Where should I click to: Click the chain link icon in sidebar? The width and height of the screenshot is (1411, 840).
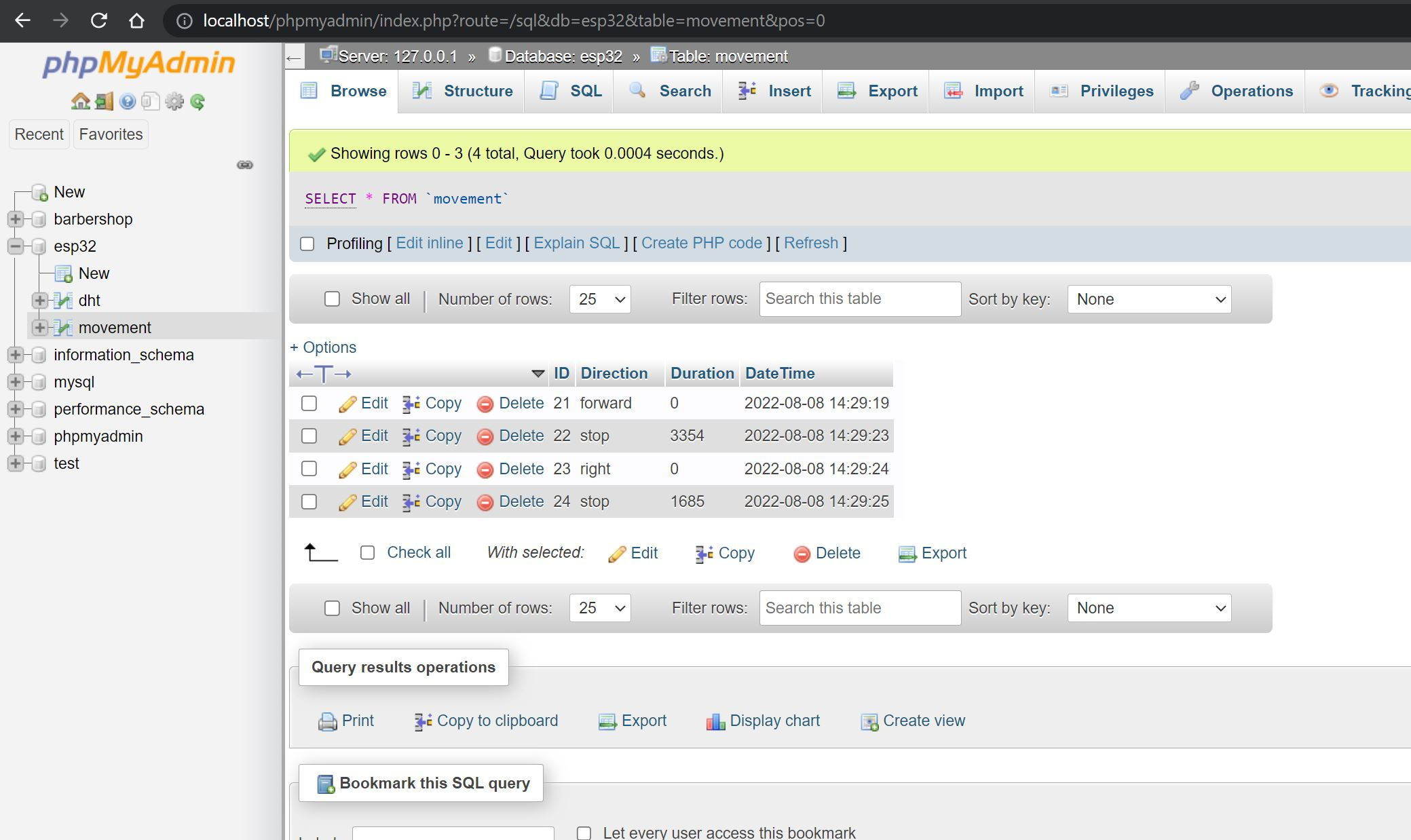click(245, 165)
